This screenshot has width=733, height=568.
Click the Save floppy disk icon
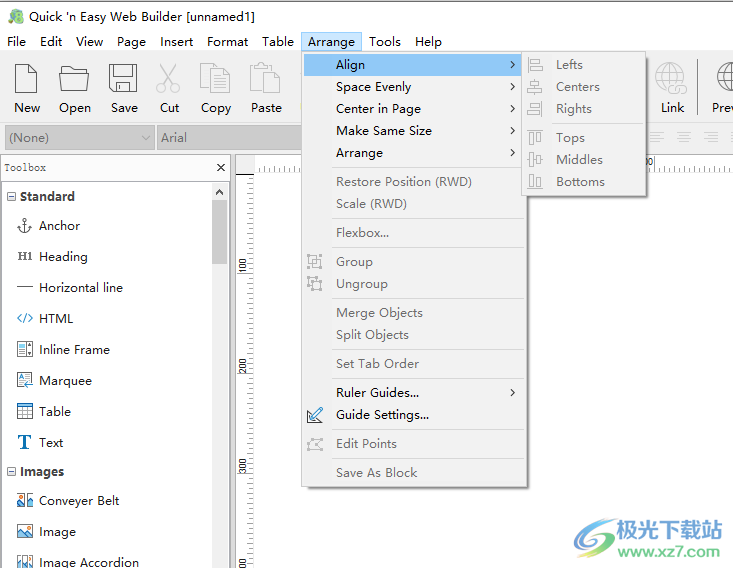(123, 78)
